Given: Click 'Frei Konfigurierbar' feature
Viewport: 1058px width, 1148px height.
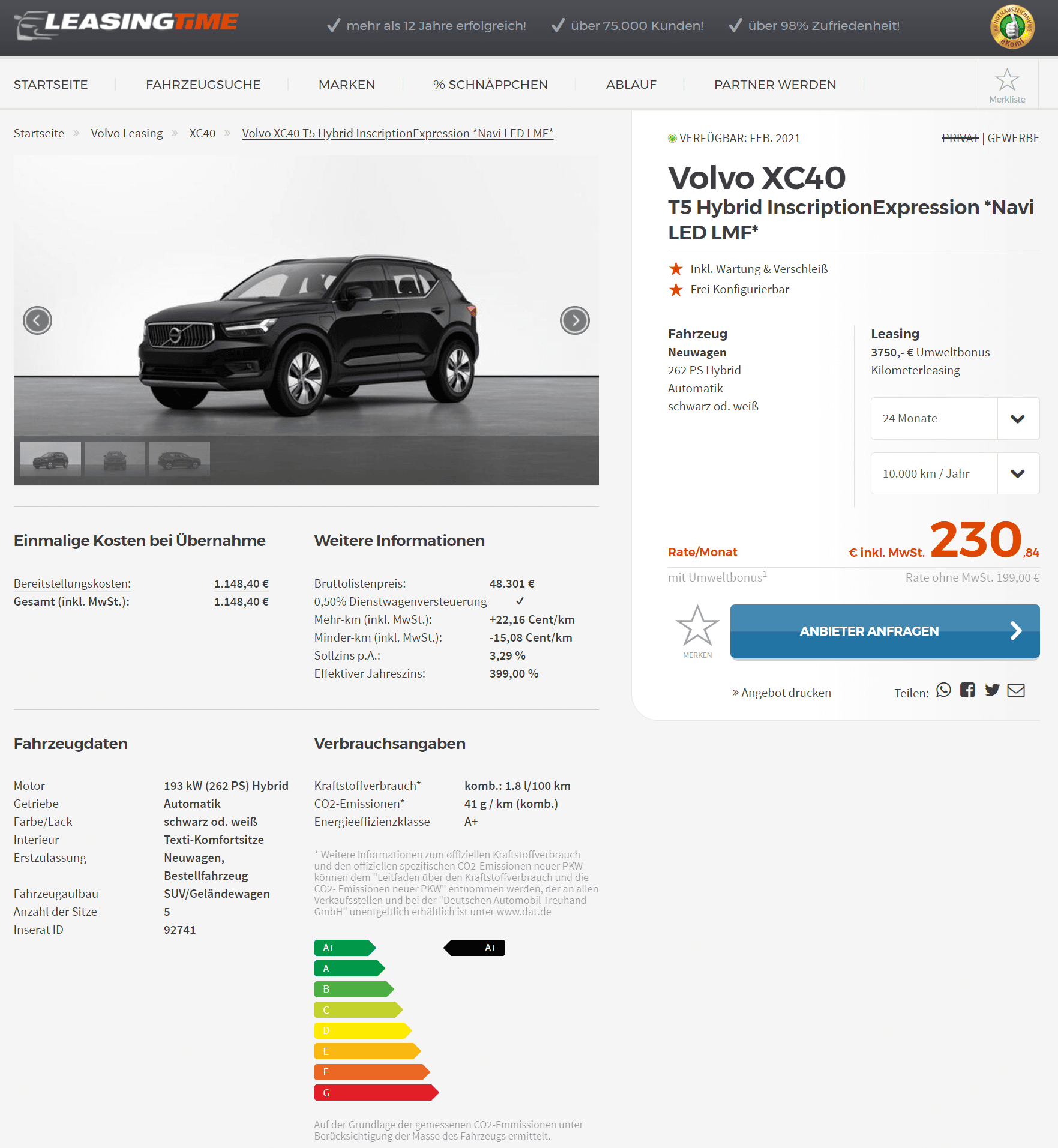Looking at the screenshot, I should tap(739, 289).
